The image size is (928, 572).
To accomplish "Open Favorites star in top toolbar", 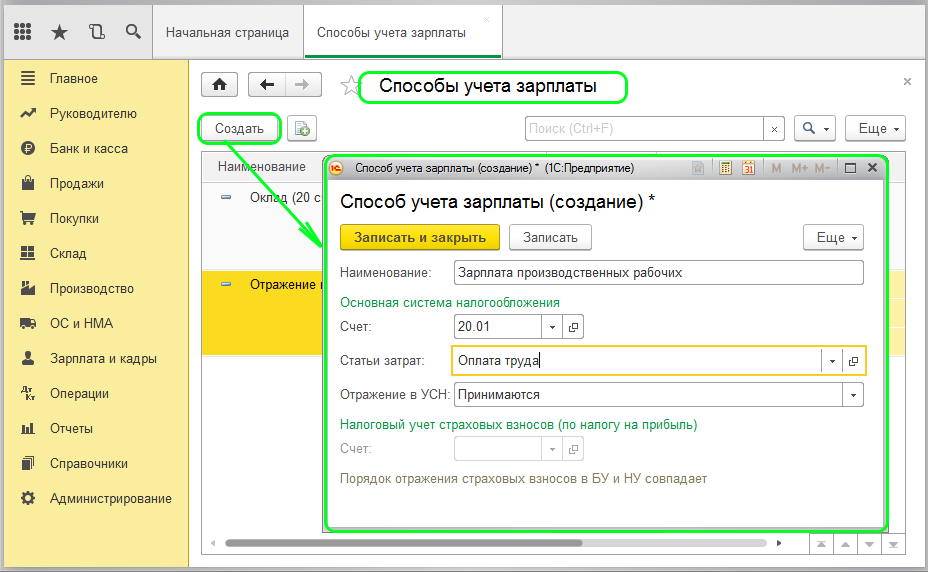I will (59, 32).
